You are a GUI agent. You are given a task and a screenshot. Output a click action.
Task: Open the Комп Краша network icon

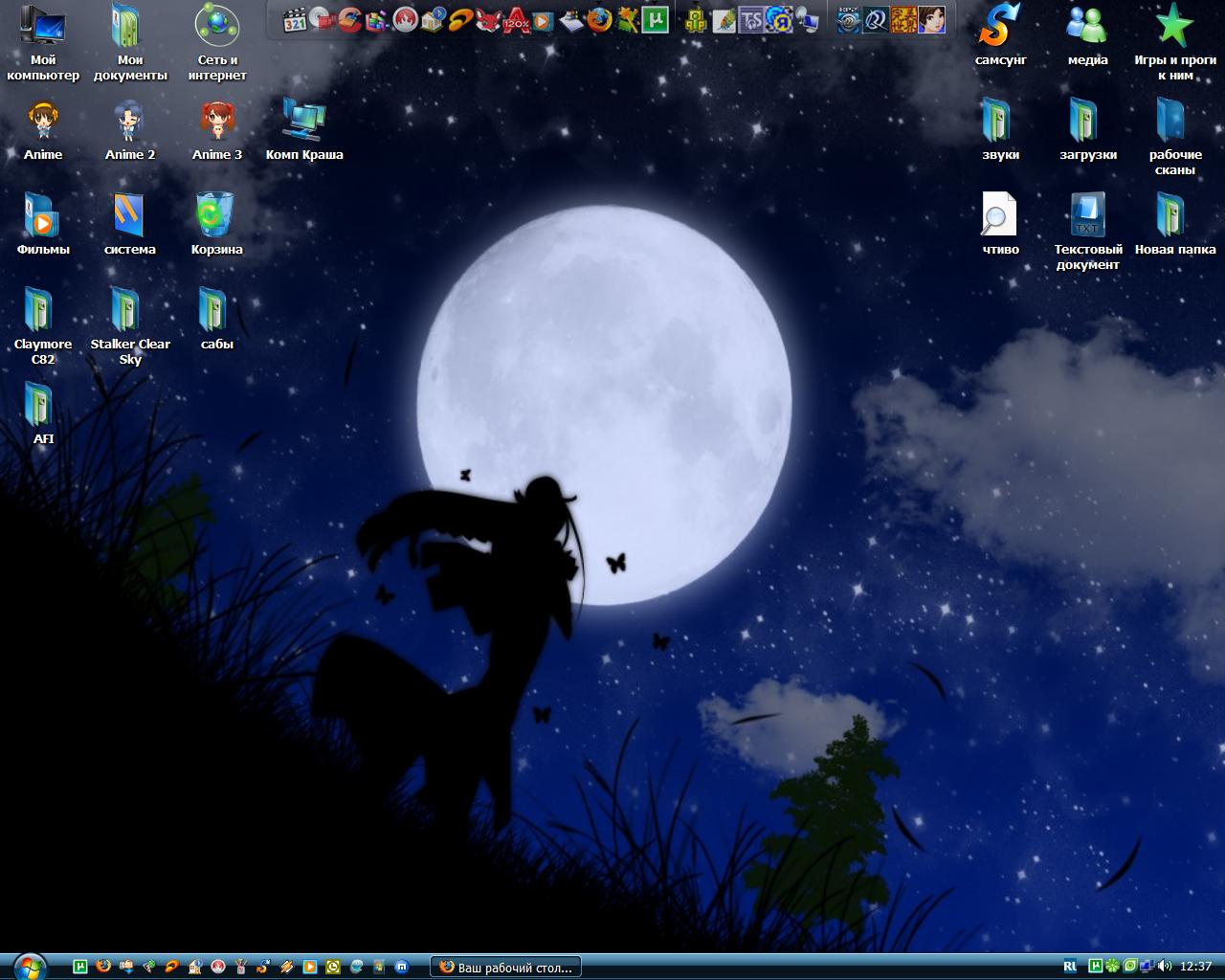(x=304, y=130)
